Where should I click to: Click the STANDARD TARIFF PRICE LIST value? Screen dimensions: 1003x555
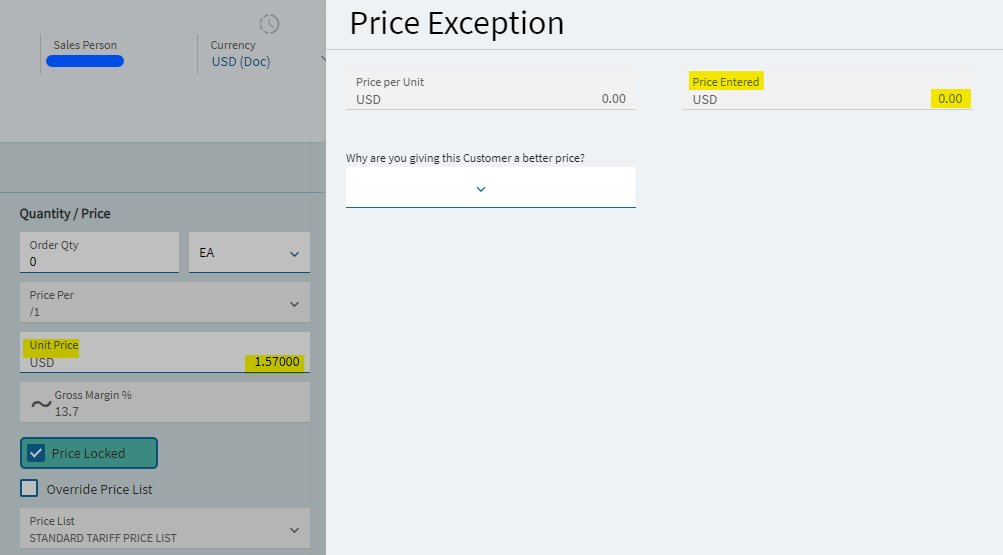105,538
